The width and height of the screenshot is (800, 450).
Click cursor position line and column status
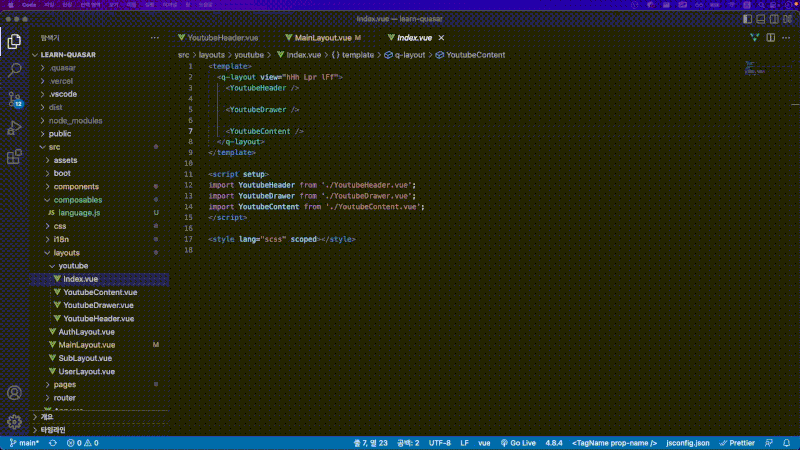click(370, 443)
